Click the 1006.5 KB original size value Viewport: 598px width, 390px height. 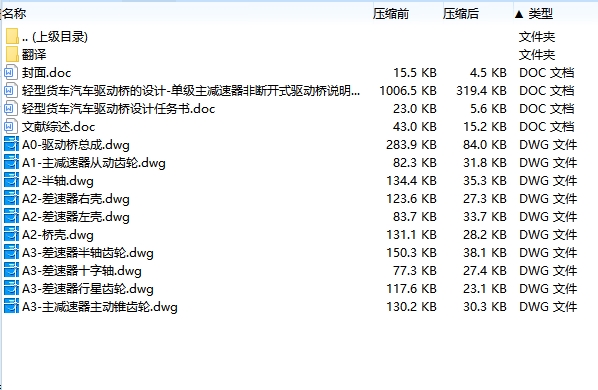408,91
